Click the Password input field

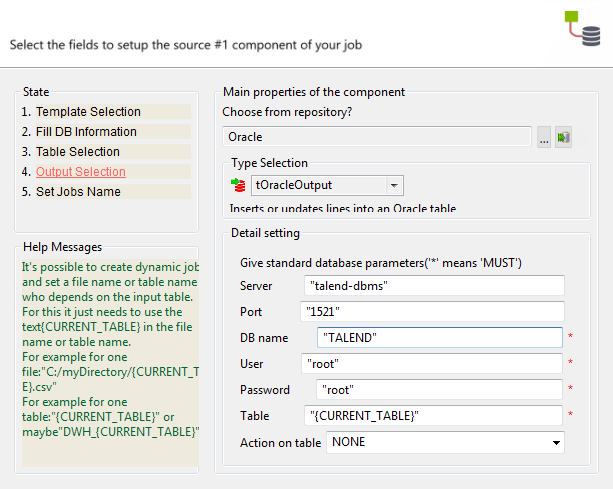click(x=439, y=390)
